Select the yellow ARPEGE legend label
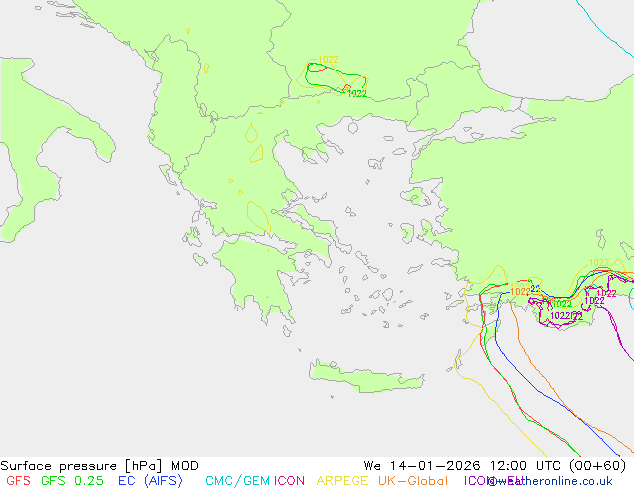Viewport: 634px width, 490px height. pos(342,481)
